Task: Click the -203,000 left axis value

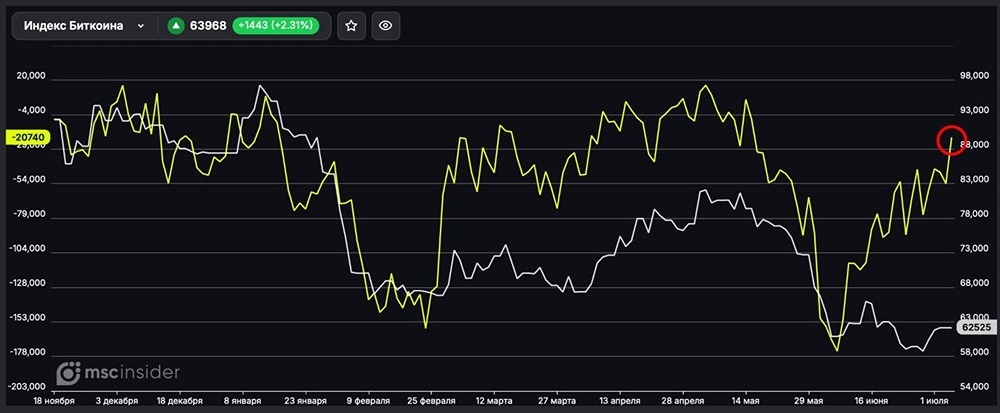Action: [x=28, y=387]
